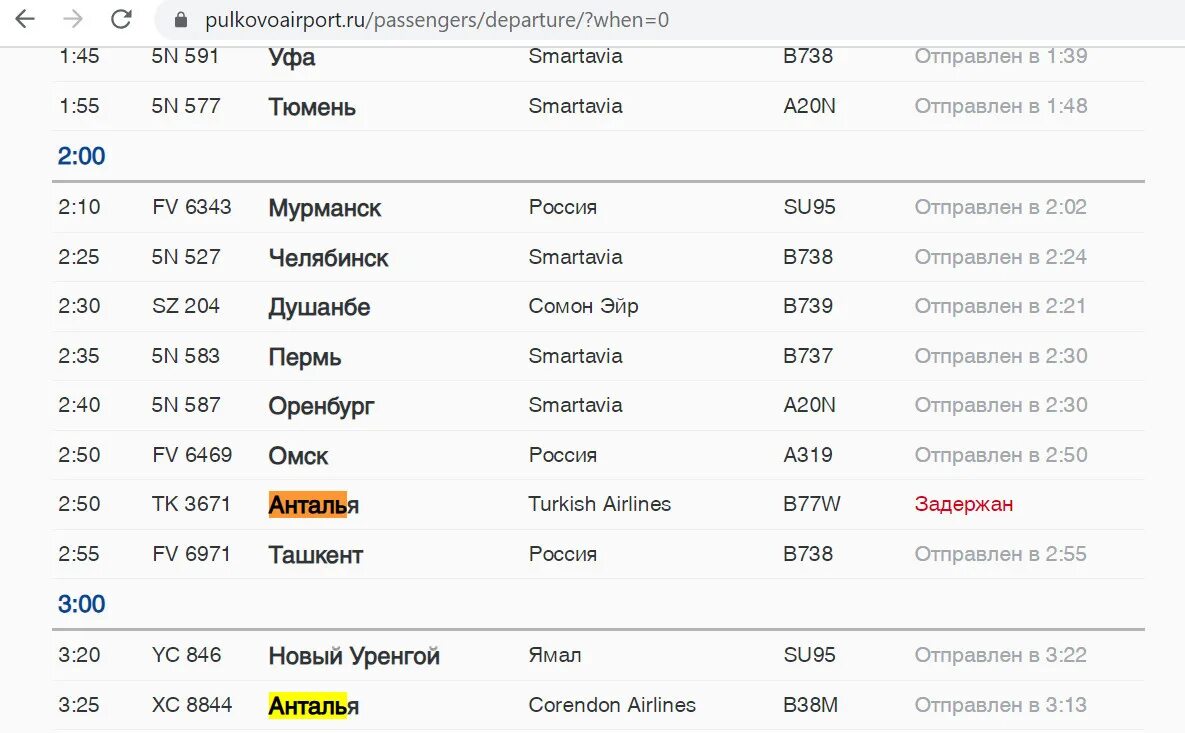Click Turkish Airlines airline name
Viewport: 1185px width, 733px height.
click(x=599, y=504)
